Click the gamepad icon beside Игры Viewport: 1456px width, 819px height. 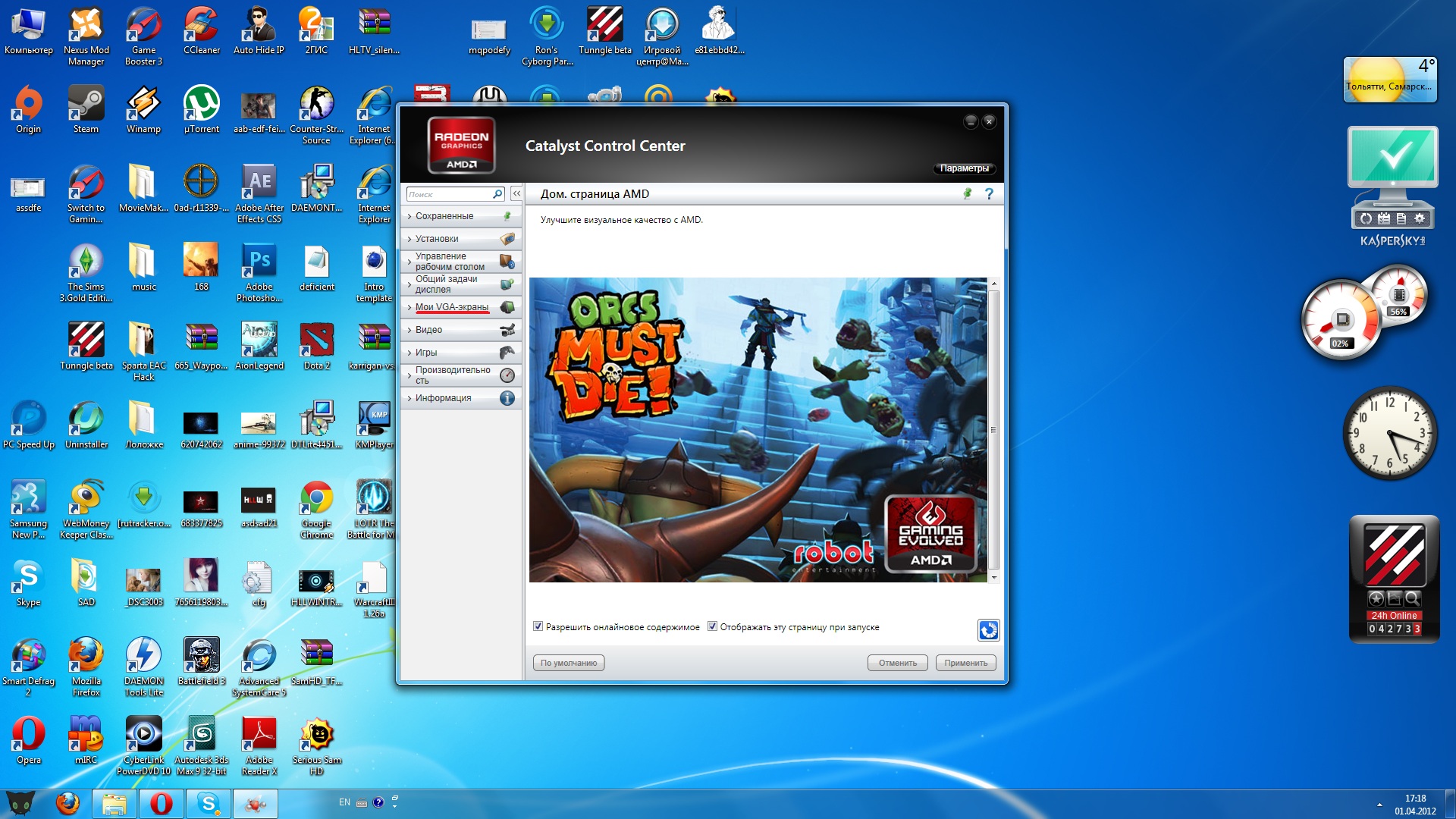(507, 353)
